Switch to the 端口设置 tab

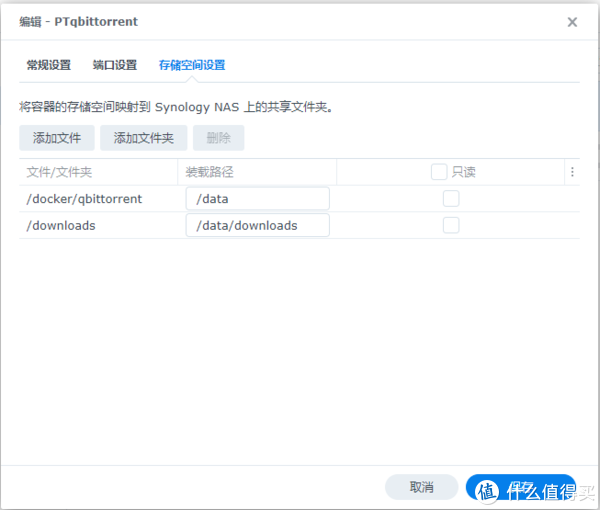115,65
